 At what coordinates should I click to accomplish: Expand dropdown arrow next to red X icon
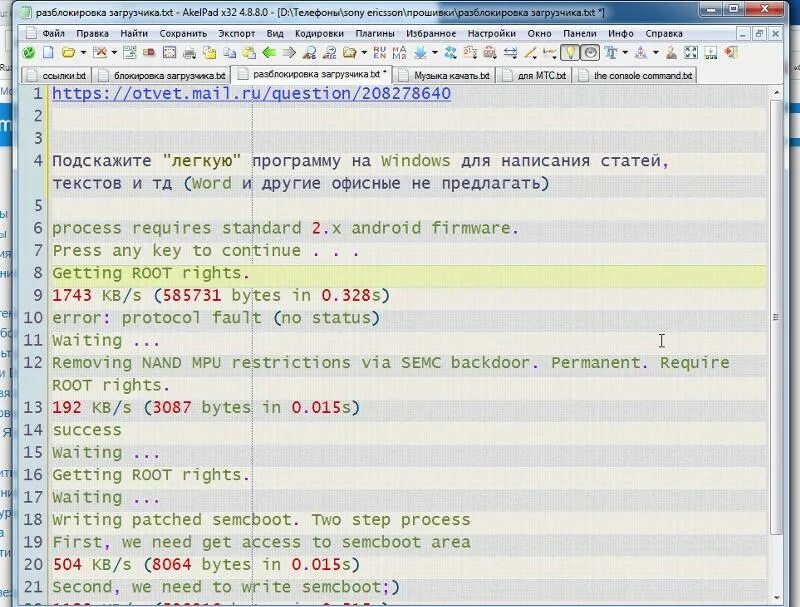point(114,53)
